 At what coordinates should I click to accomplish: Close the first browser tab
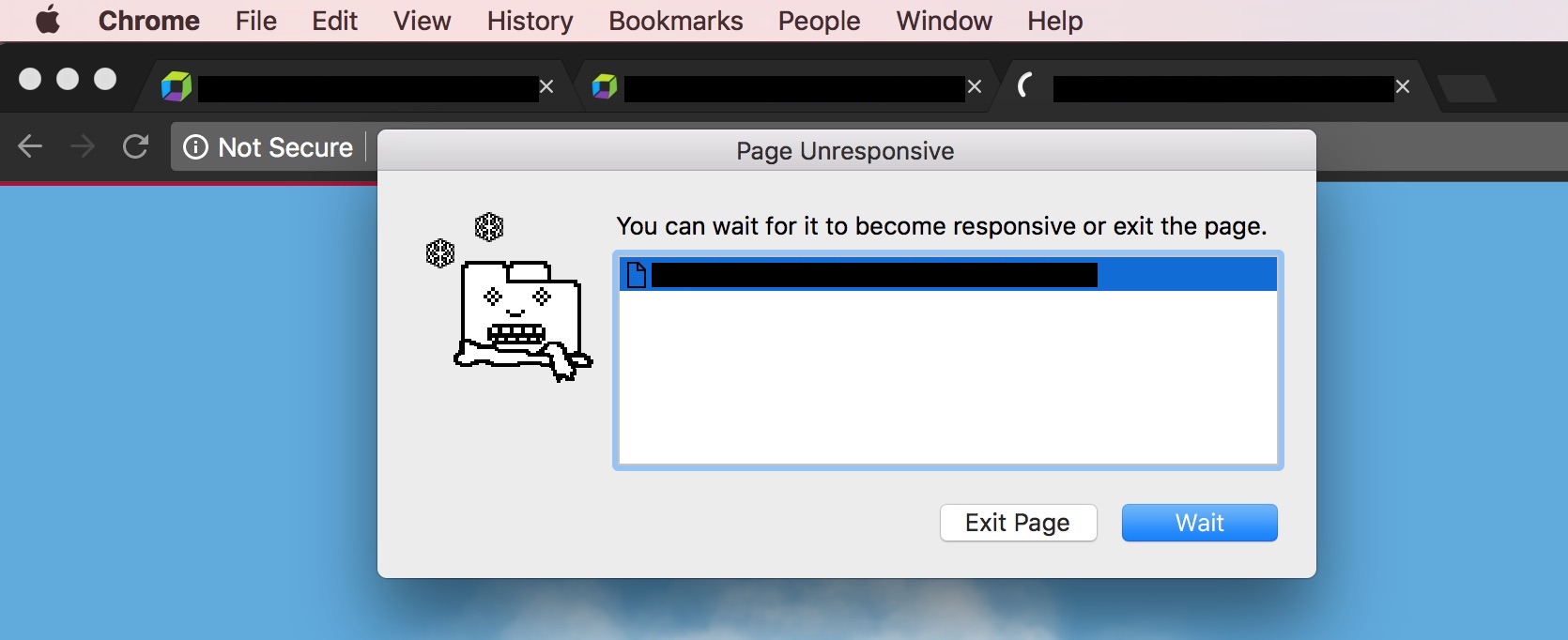click(x=546, y=87)
